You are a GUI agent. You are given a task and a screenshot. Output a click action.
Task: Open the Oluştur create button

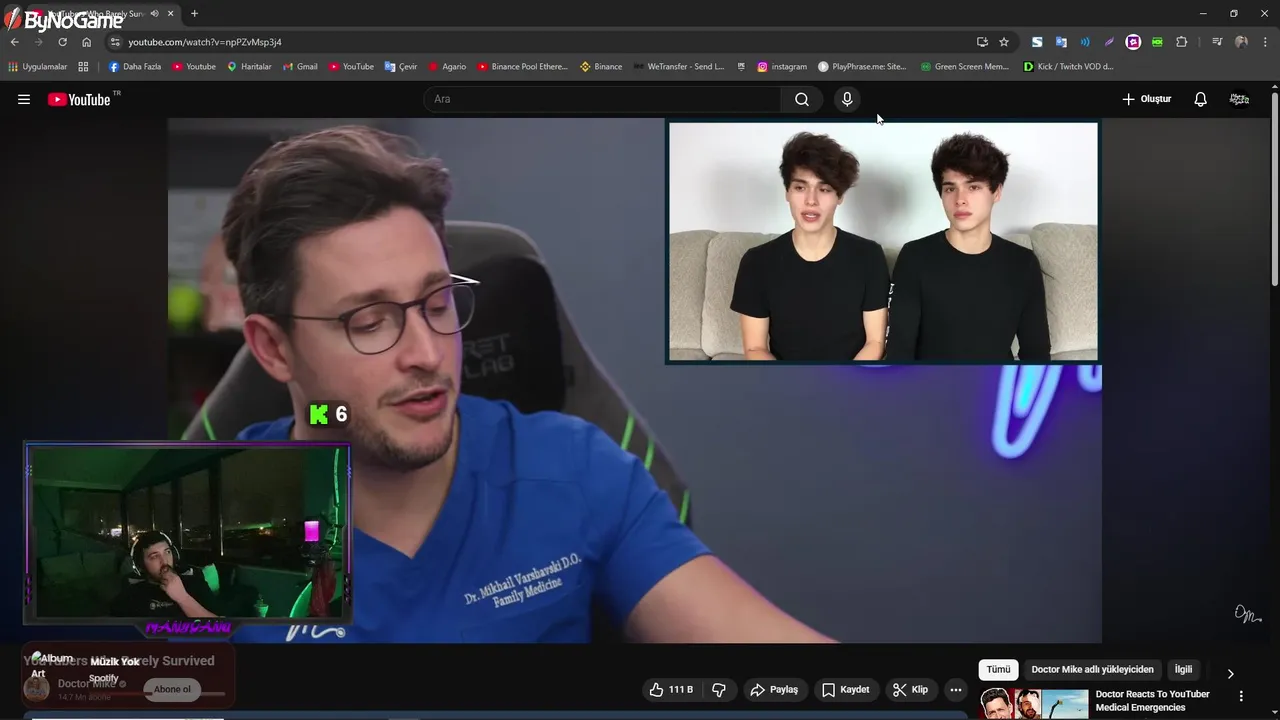tap(1146, 99)
